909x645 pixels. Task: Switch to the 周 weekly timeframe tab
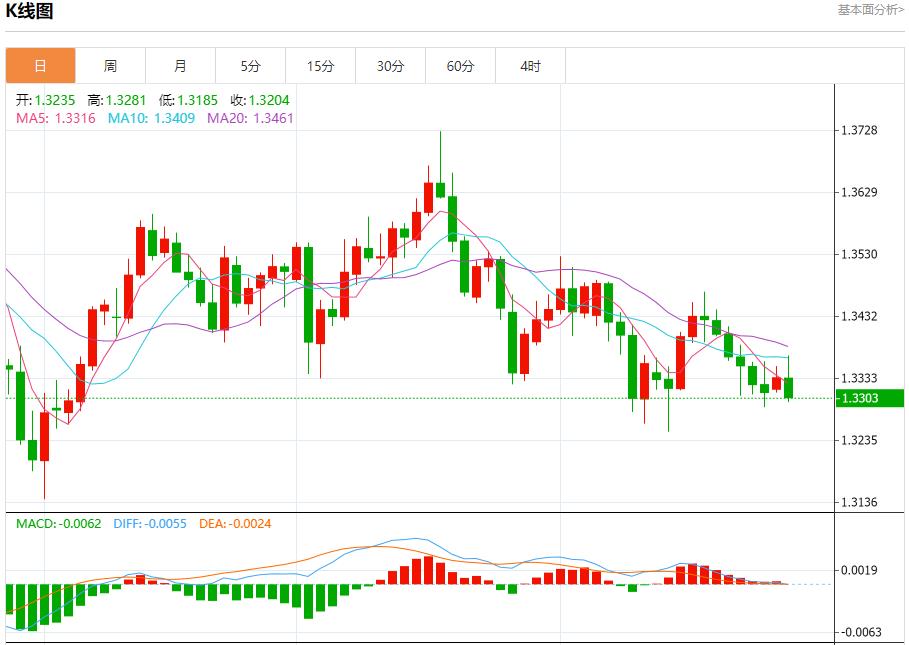tap(111, 64)
